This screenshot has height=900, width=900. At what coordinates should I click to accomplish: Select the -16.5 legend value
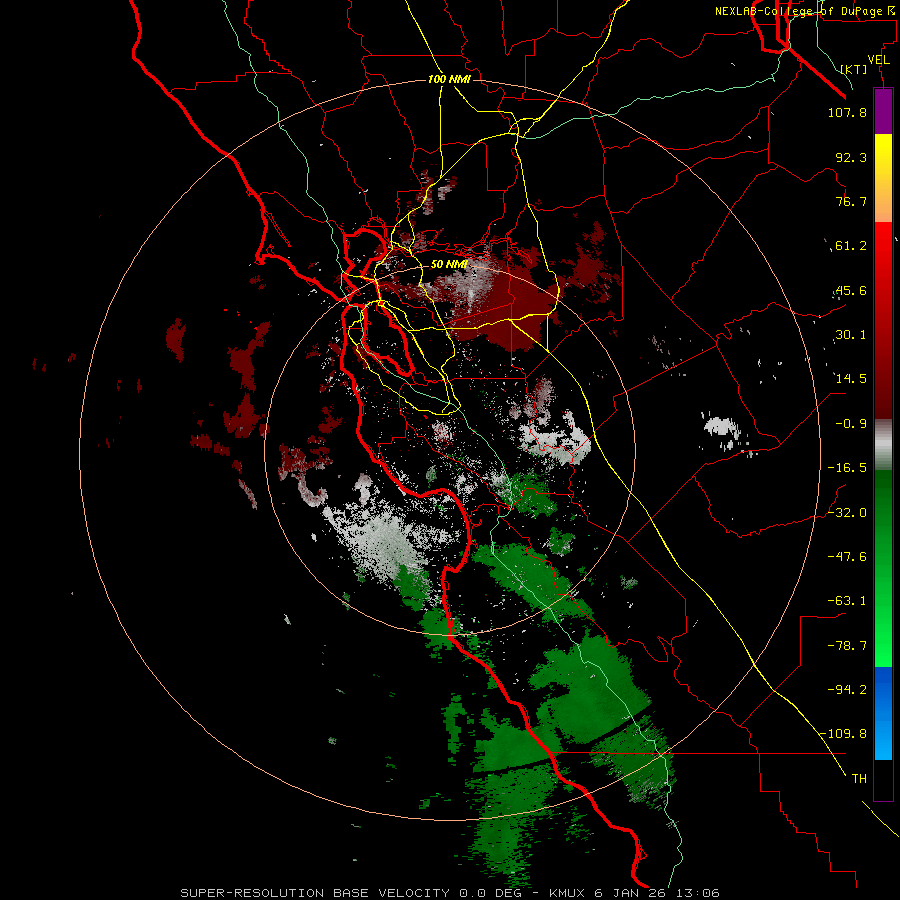click(847, 468)
